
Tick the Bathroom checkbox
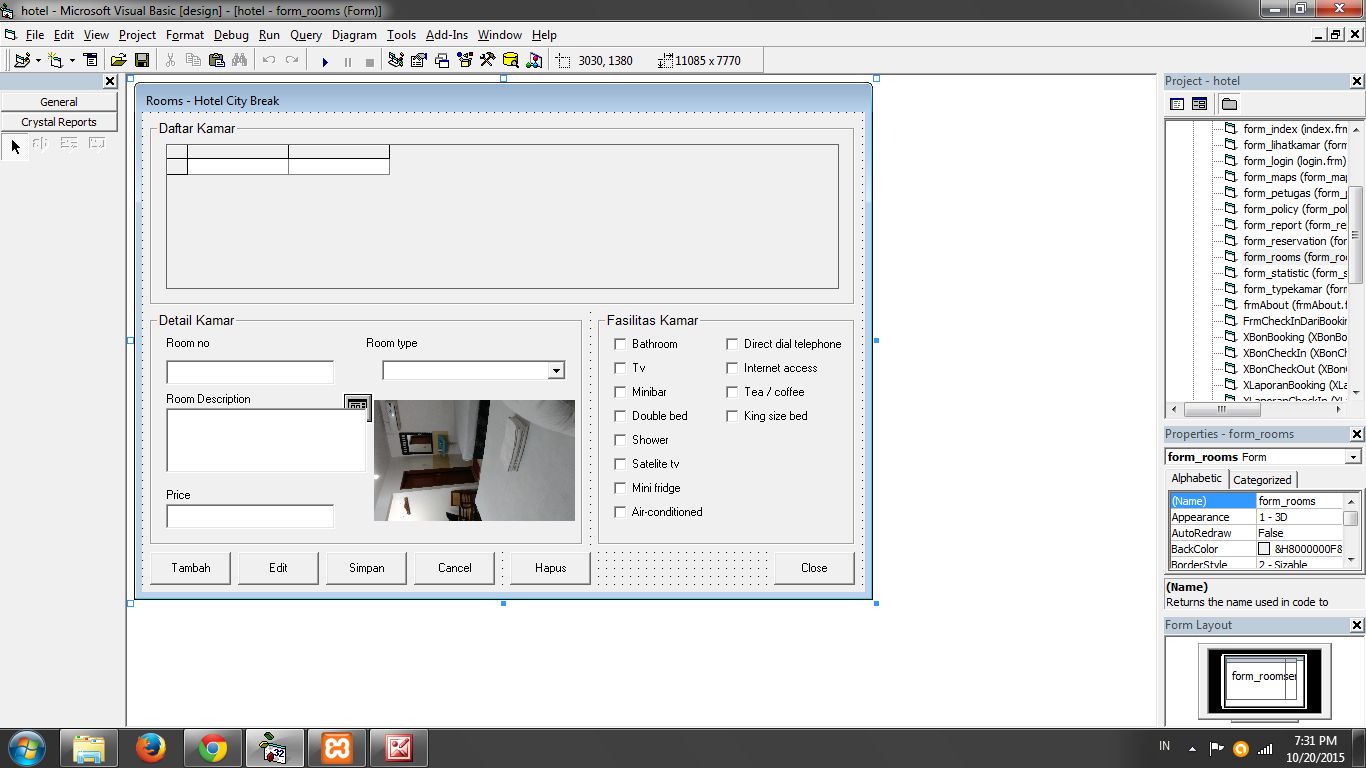(621, 344)
